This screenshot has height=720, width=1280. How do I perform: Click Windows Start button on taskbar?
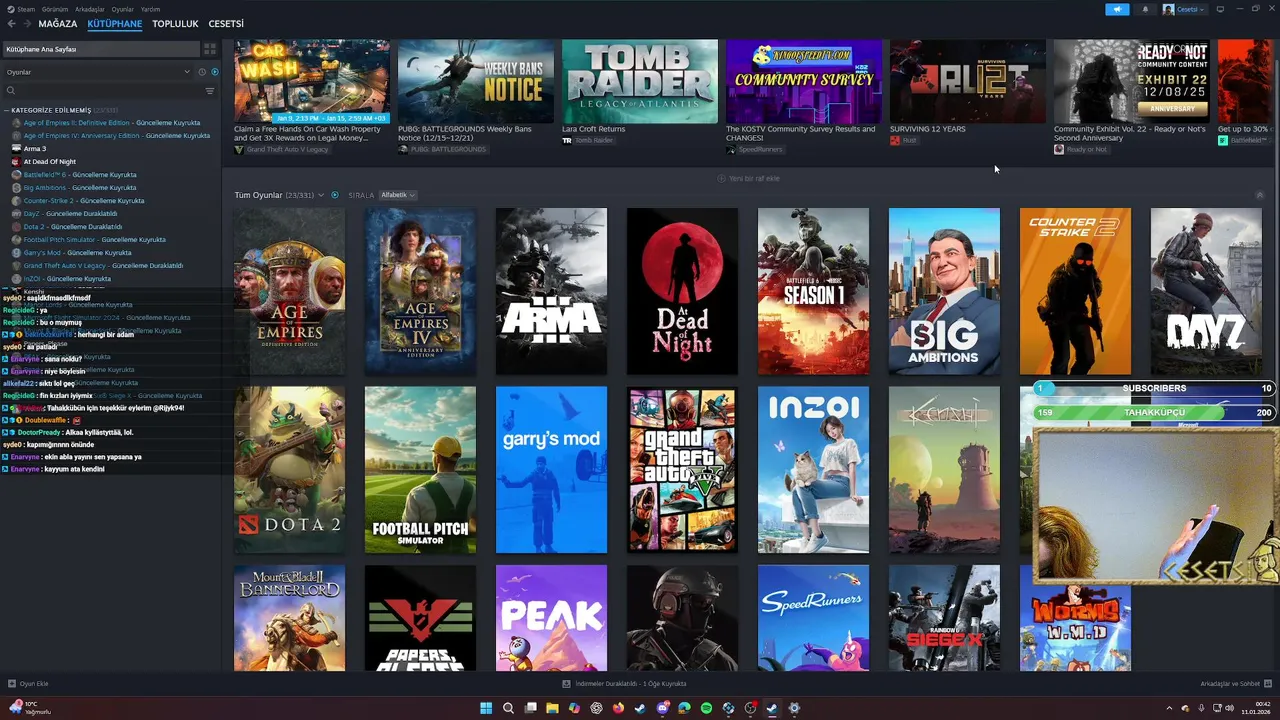coord(486,708)
